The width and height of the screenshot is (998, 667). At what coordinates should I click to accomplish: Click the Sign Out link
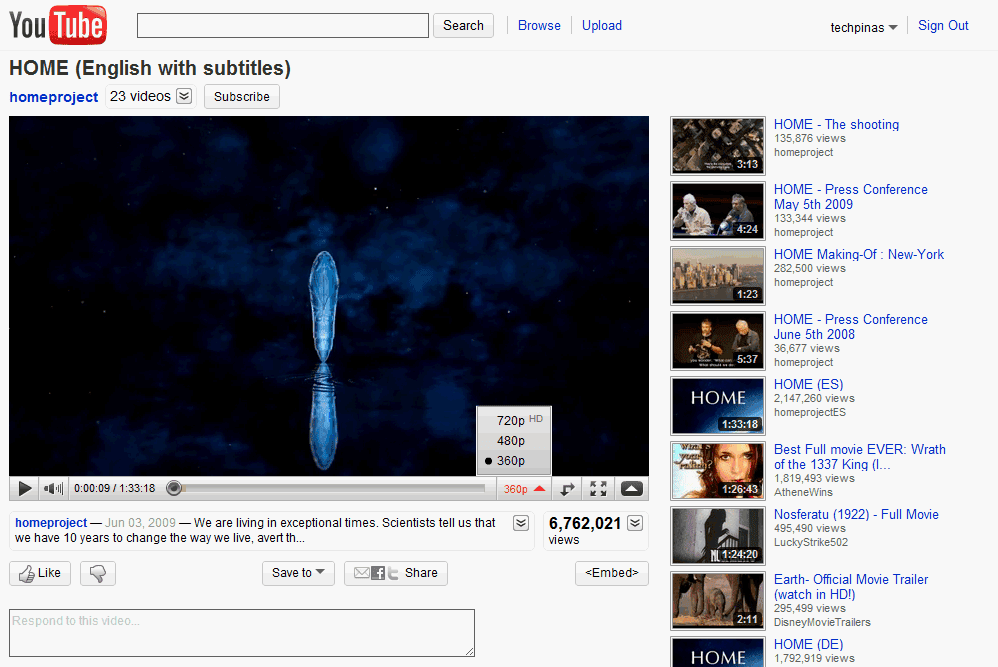(943, 25)
